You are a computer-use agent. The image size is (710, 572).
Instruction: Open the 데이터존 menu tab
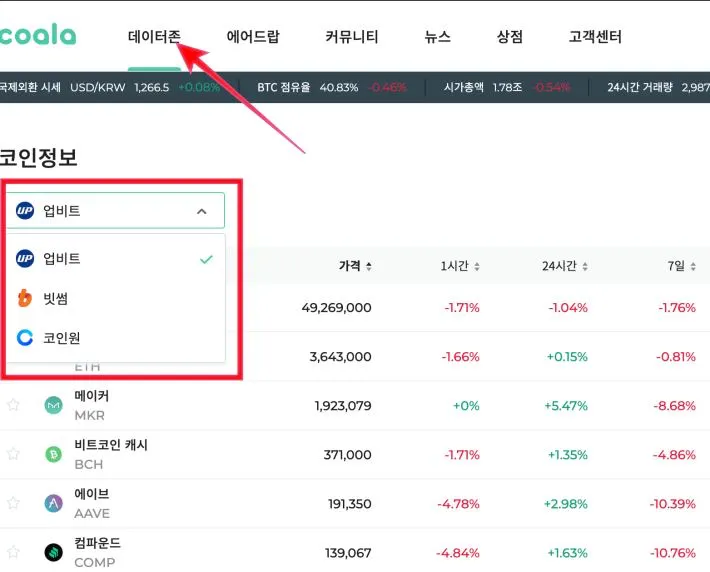click(154, 37)
